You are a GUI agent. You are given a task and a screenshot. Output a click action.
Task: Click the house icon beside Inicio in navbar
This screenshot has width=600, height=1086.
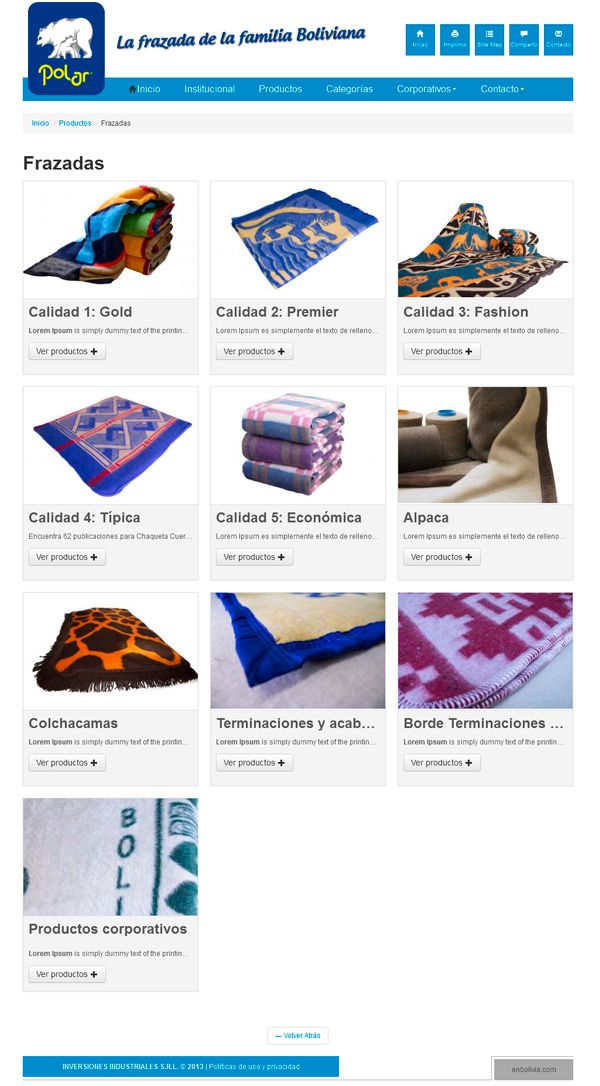[132, 89]
